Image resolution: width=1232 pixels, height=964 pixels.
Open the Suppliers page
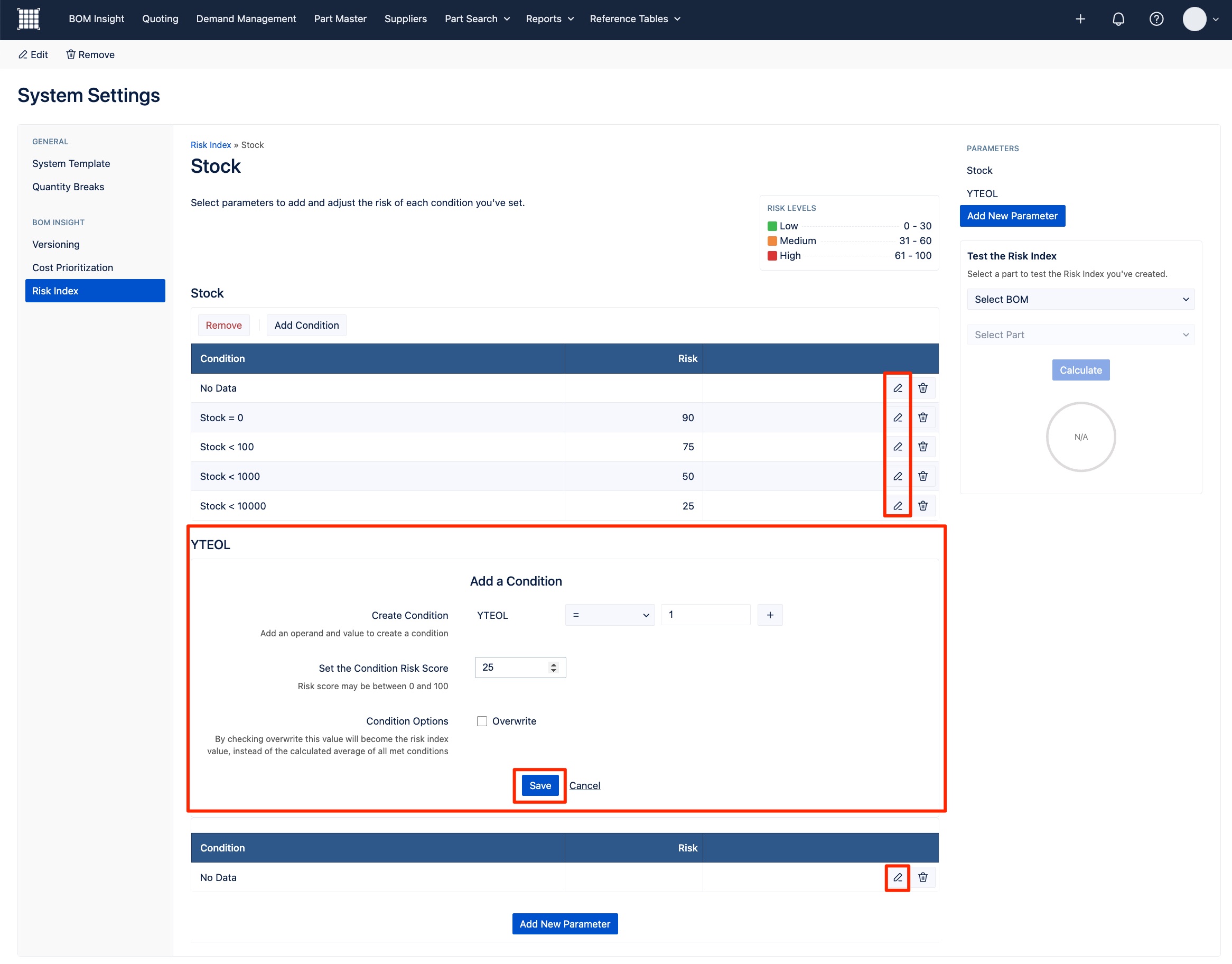tap(406, 19)
